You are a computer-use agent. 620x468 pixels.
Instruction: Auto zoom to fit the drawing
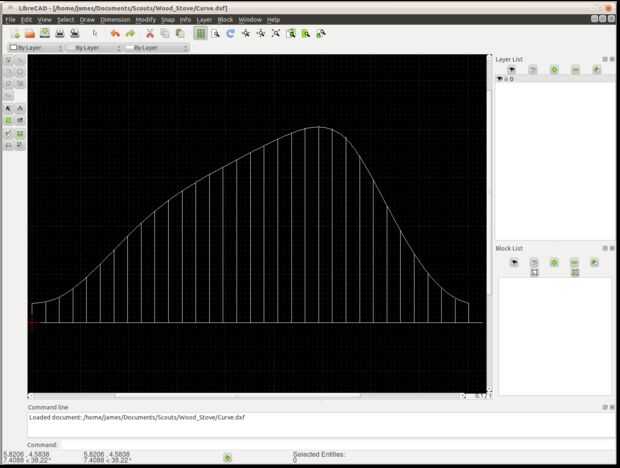tap(276, 34)
